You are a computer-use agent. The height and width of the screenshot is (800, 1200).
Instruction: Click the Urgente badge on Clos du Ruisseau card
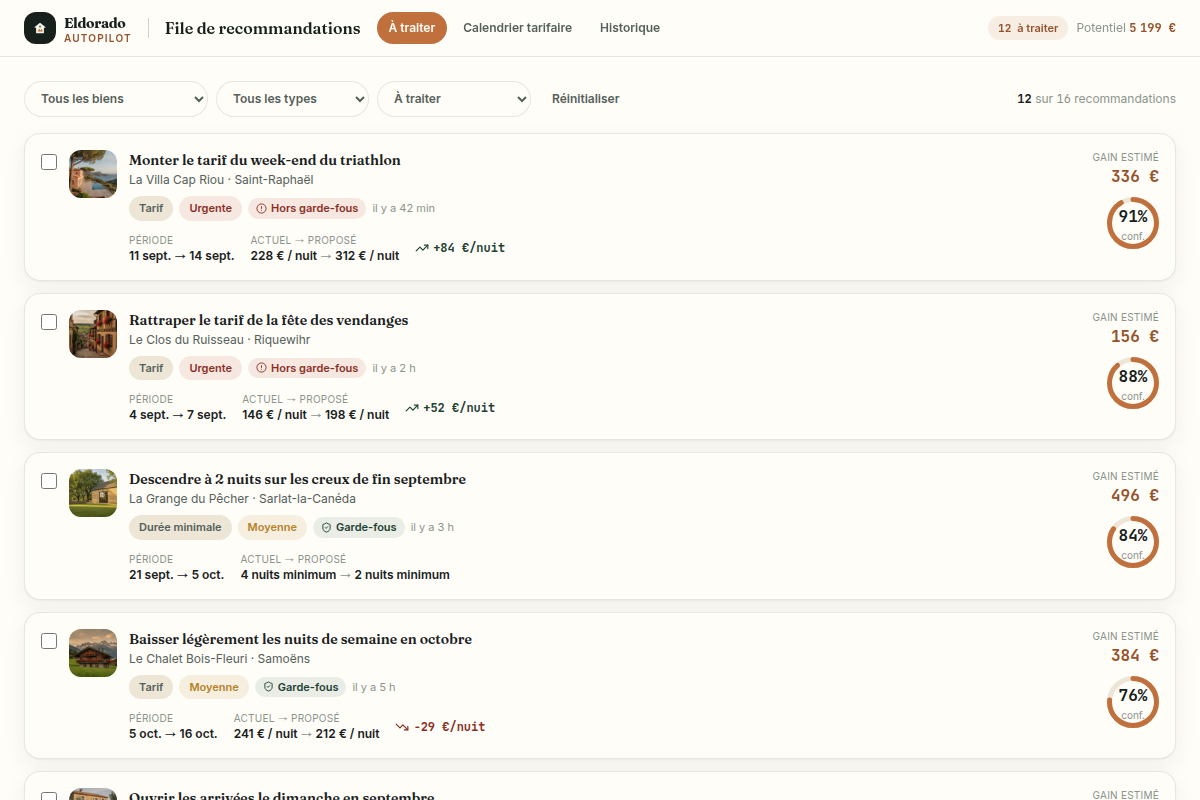[x=211, y=368]
